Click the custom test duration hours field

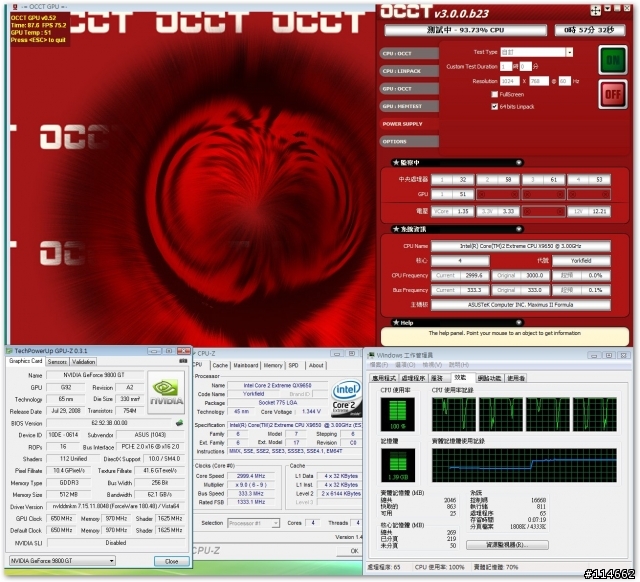pos(506,67)
